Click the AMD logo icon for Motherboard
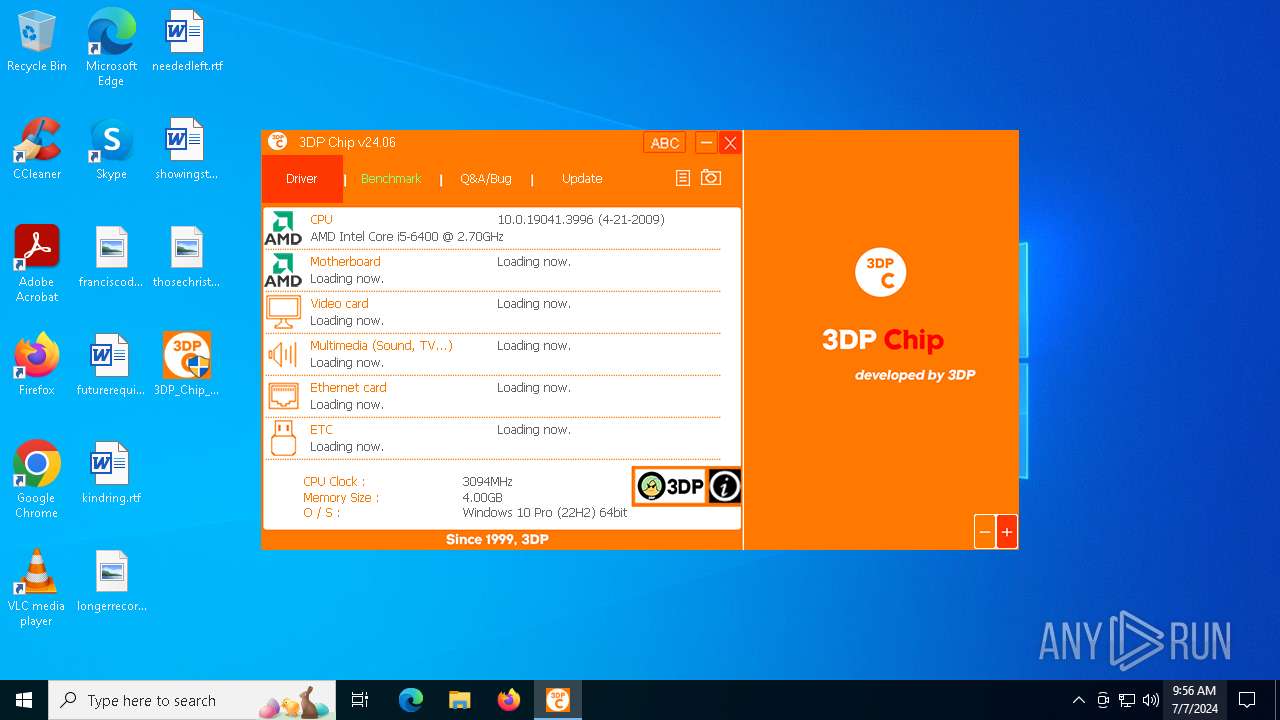Viewport: 1280px width, 720px height. click(283, 270)
